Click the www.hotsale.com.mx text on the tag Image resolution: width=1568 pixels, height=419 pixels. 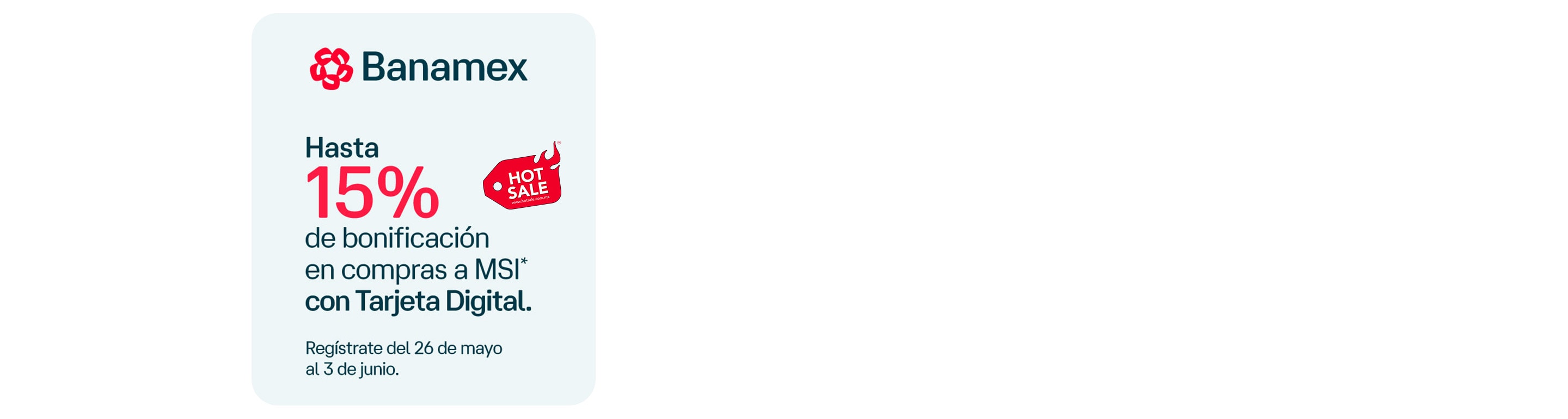(530, 200)
